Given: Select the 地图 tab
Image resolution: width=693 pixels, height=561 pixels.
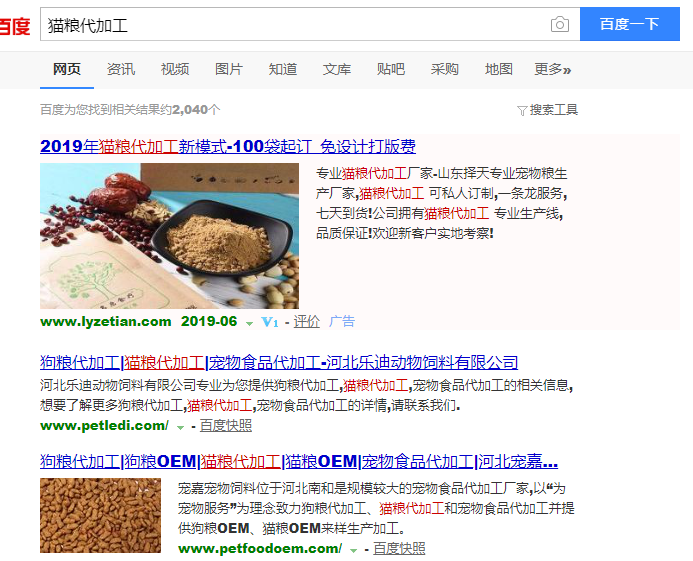Looking at the screenshot, I should [x=499, y=69].
